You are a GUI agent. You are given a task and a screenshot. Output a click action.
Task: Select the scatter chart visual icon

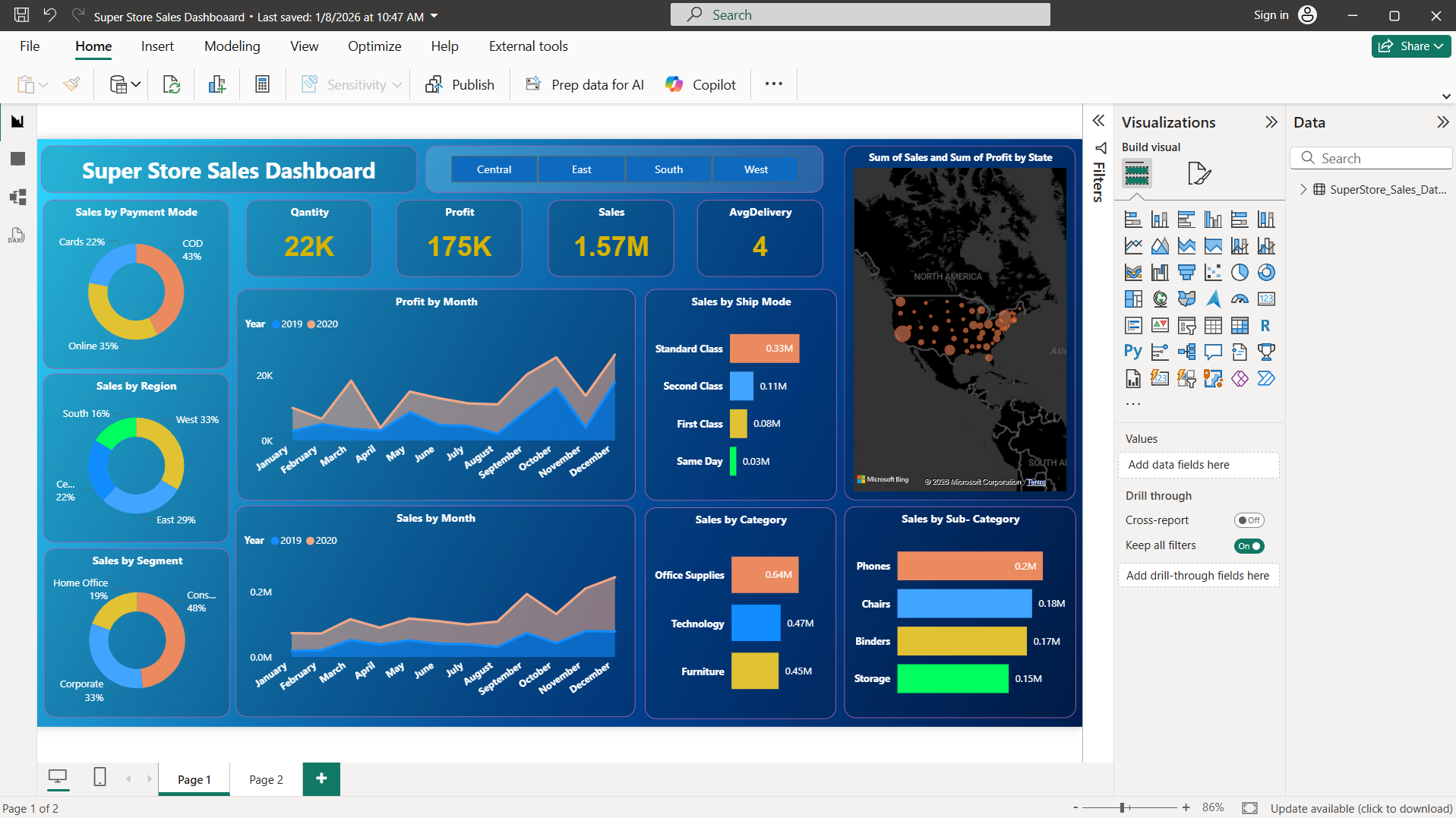1213,273
